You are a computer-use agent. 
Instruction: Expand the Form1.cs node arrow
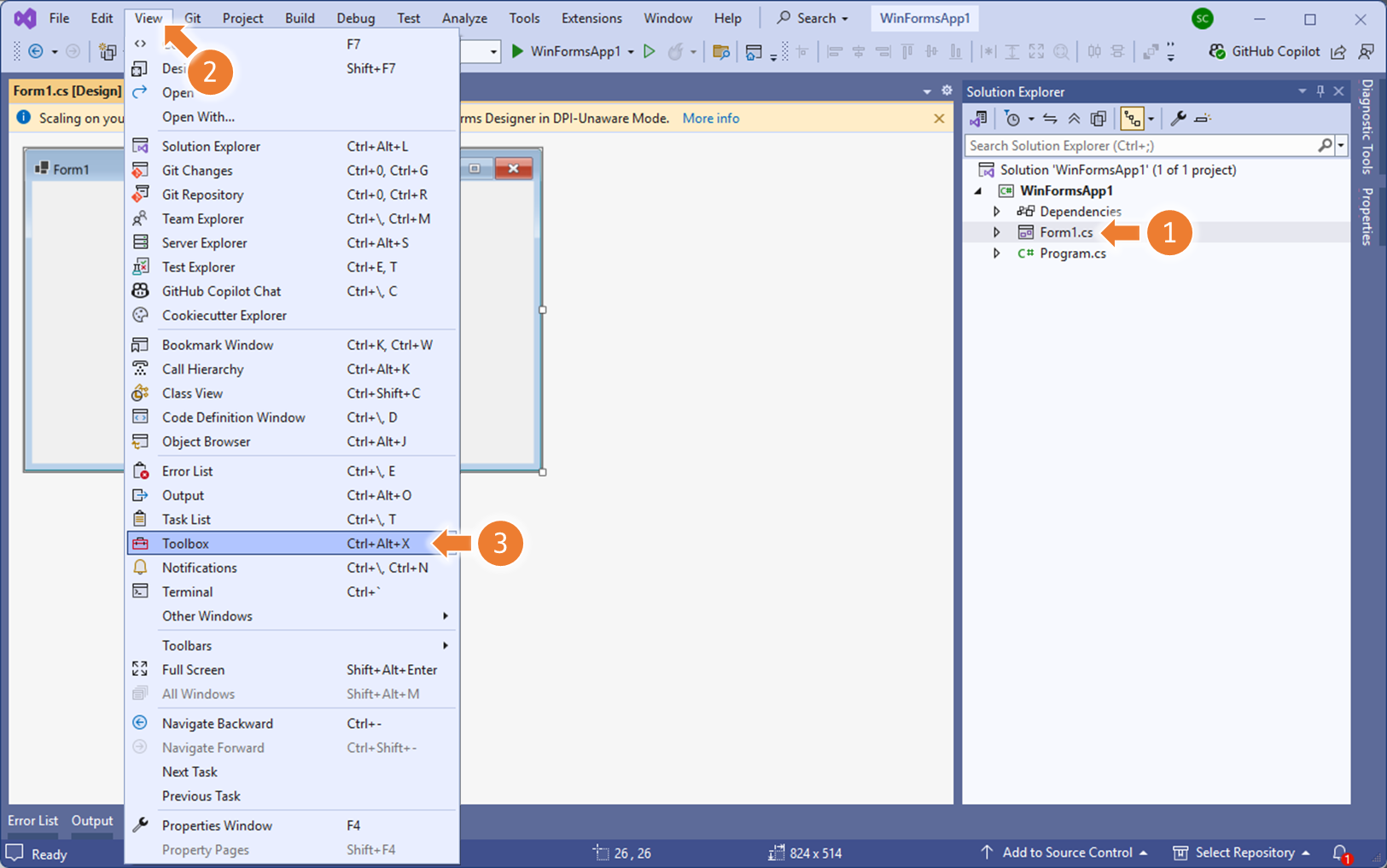click(x=996, y=232)
